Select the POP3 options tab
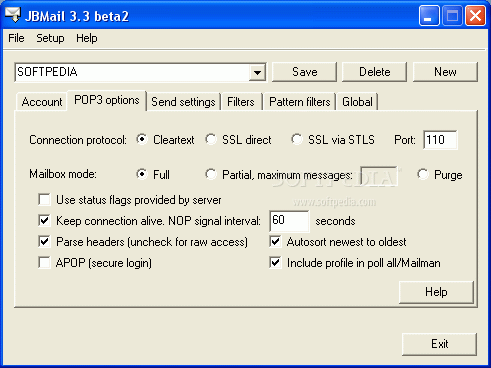The height and width of the screenshot is (368, 491). tap(107, 100)
